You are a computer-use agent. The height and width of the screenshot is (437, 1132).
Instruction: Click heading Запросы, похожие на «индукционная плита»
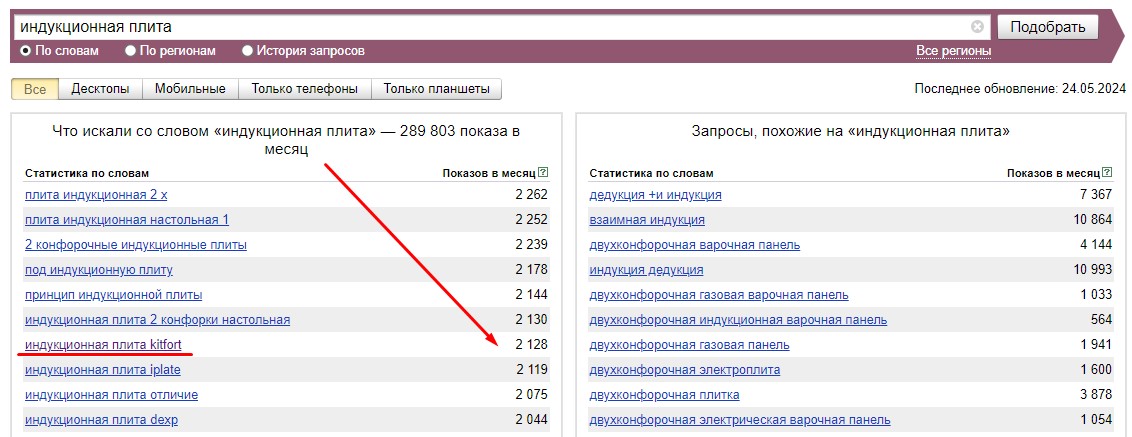coord(850,131)
